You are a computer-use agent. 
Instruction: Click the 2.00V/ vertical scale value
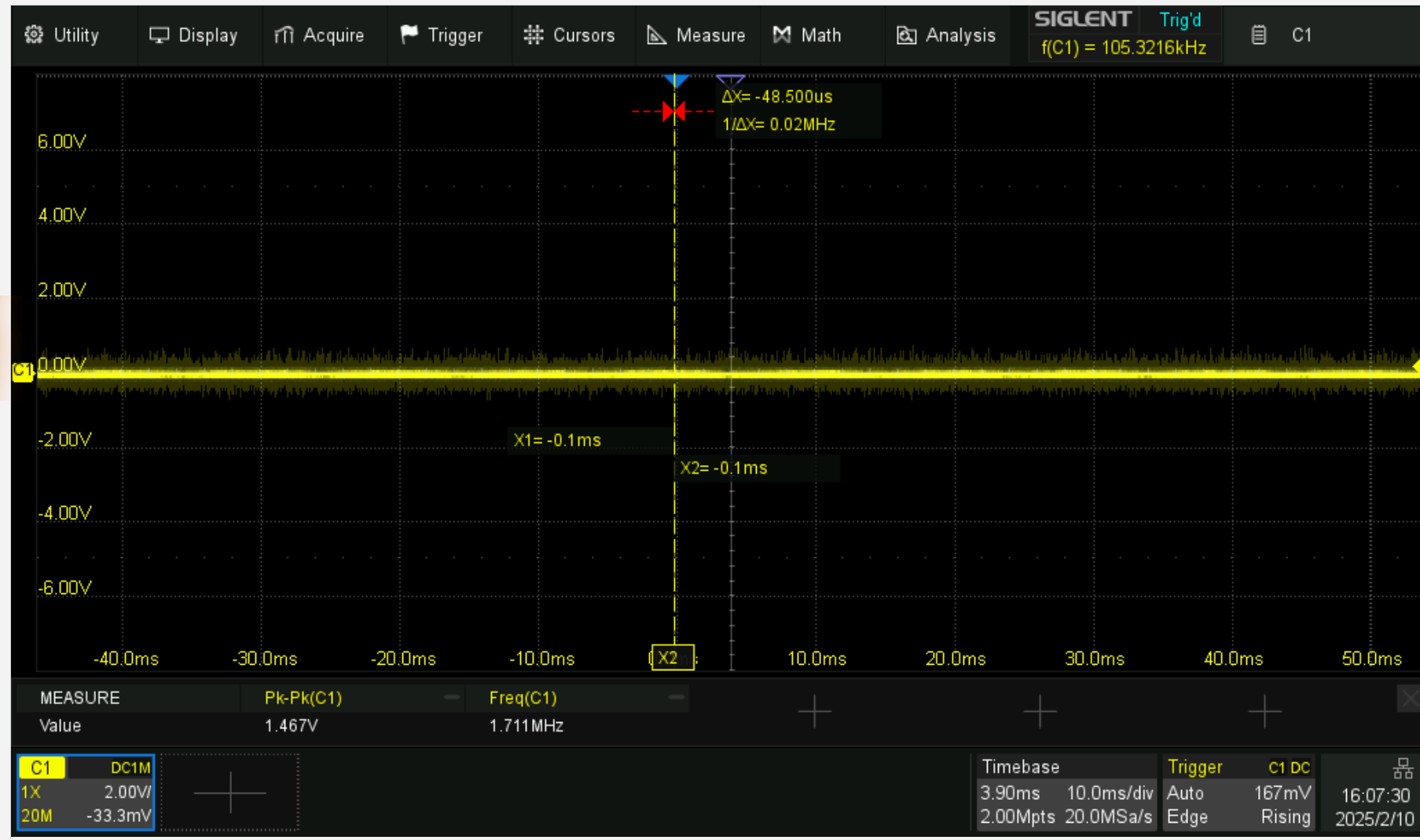(x=127, y=792)
